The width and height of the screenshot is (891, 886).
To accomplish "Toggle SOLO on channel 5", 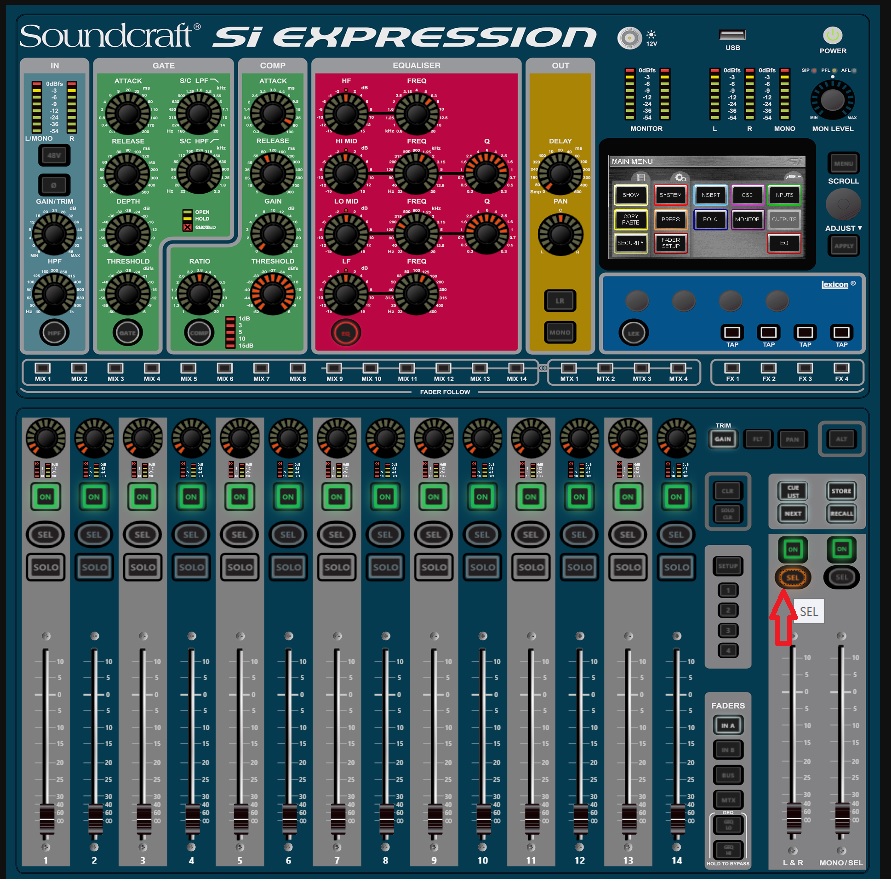I will click(240, 567).
